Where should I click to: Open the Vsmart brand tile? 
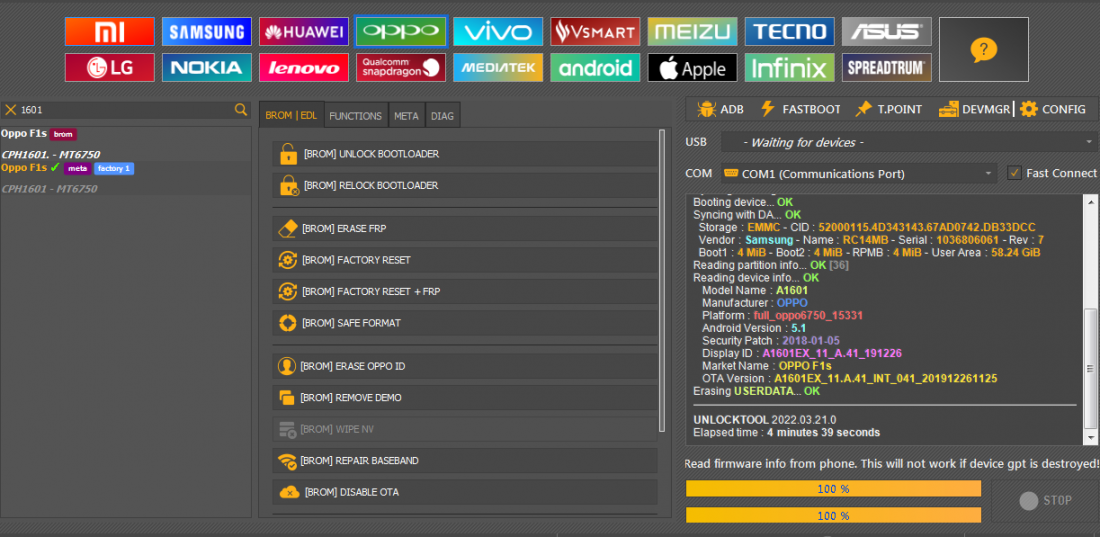(595, 32)
